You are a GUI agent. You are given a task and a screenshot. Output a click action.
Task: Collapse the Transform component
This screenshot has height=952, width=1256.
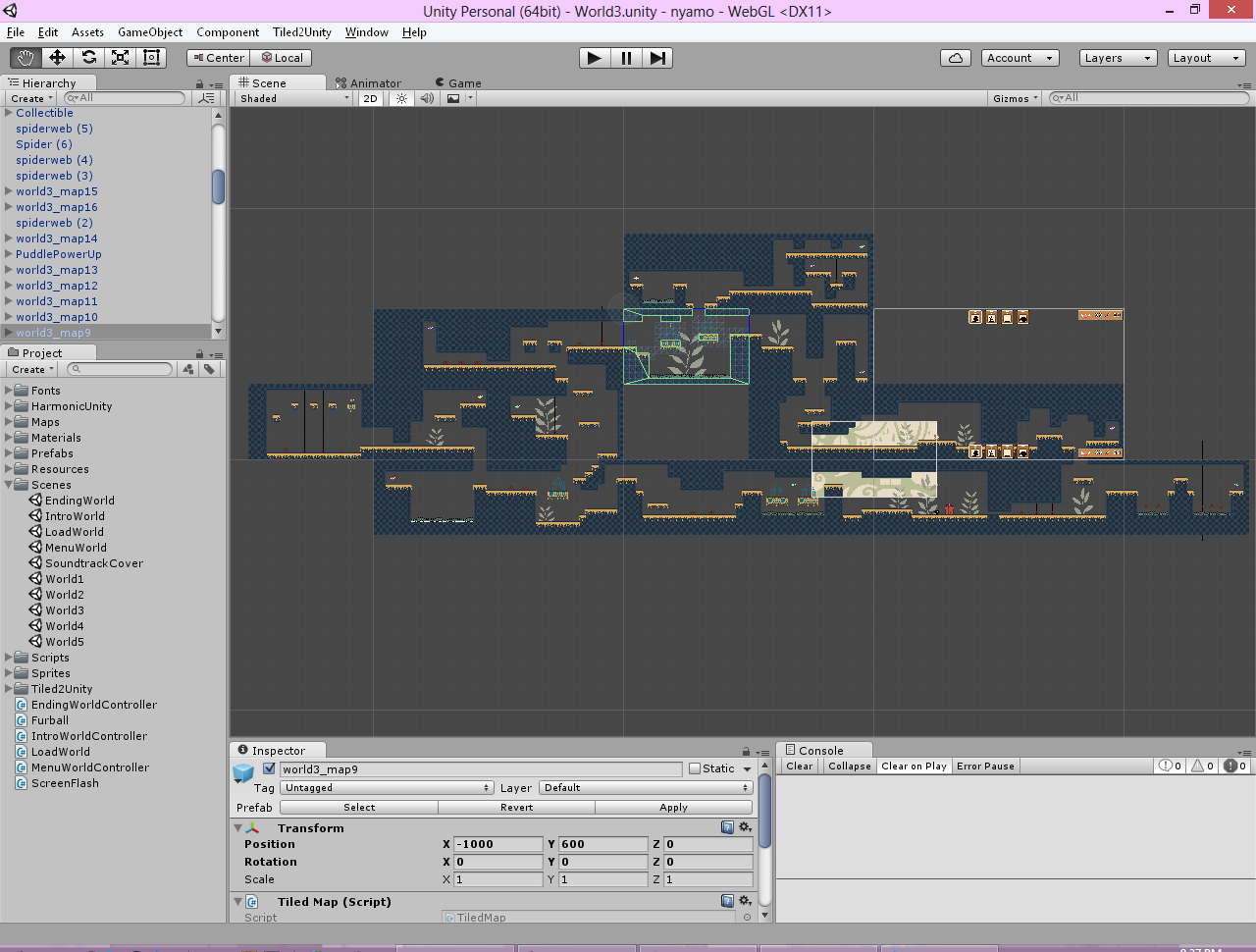tap(237, 828)
